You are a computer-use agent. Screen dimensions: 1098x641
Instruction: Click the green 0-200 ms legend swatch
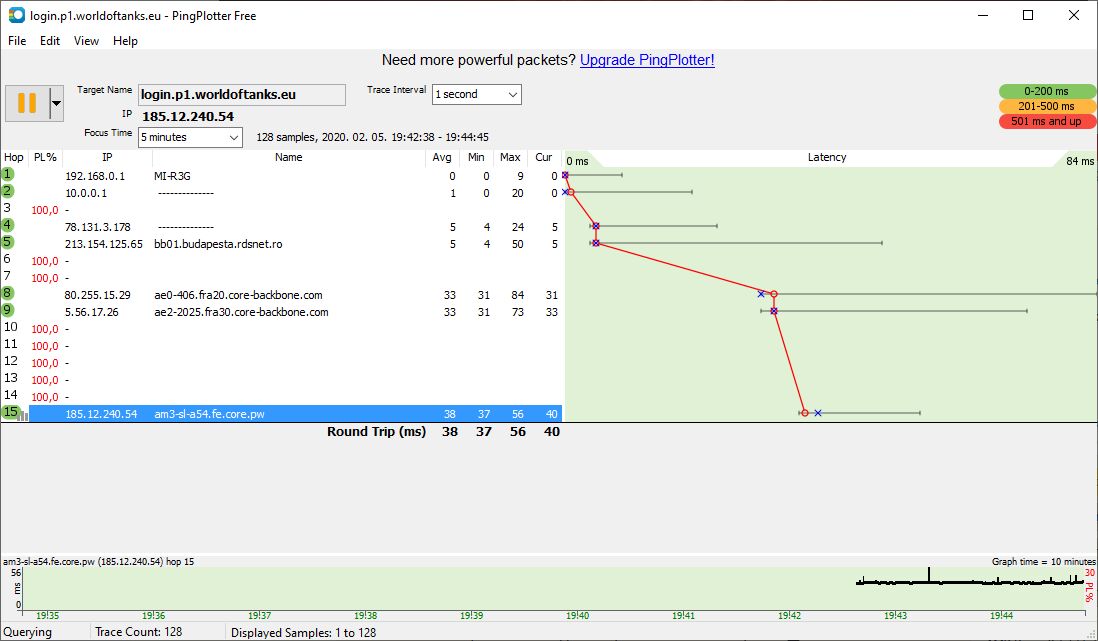1046,91
